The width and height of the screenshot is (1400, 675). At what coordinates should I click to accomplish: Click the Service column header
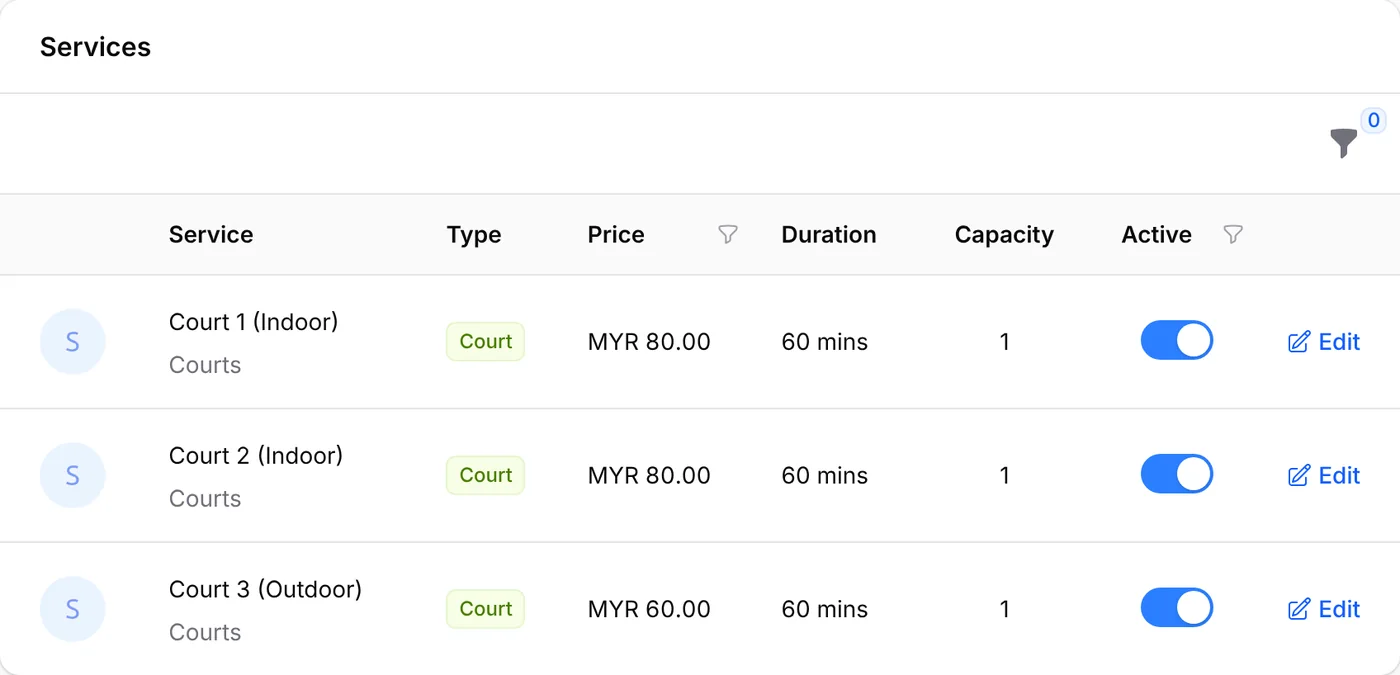211,235
